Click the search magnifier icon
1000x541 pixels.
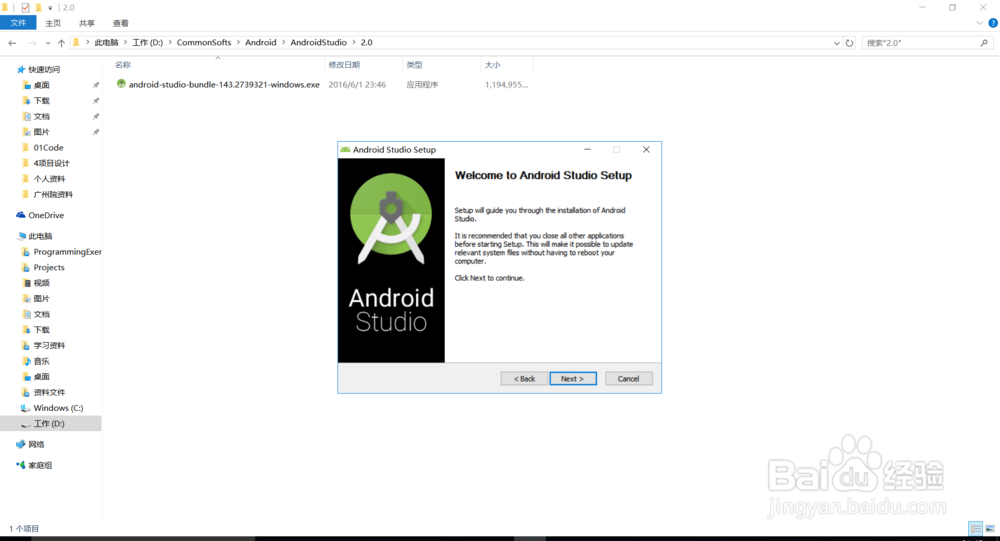(984, 43)
